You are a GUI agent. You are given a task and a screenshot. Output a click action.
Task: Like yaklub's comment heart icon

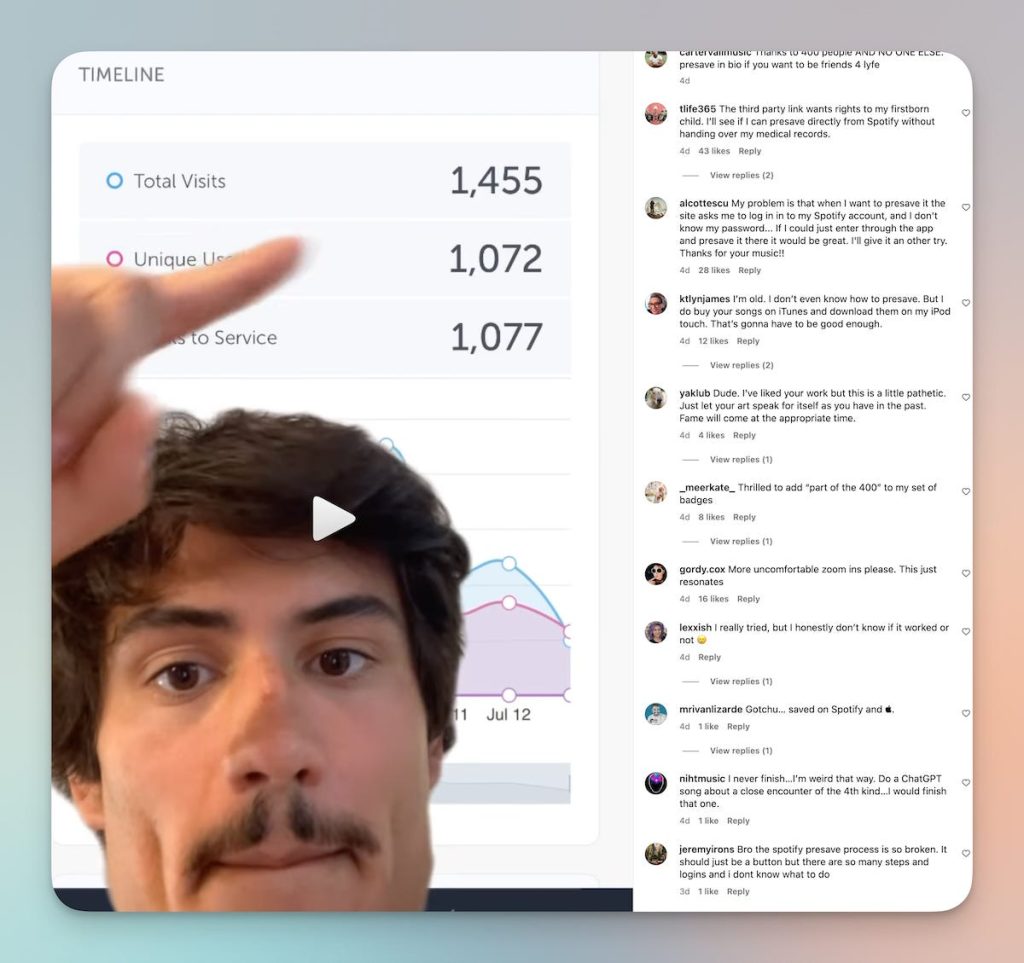966,398
